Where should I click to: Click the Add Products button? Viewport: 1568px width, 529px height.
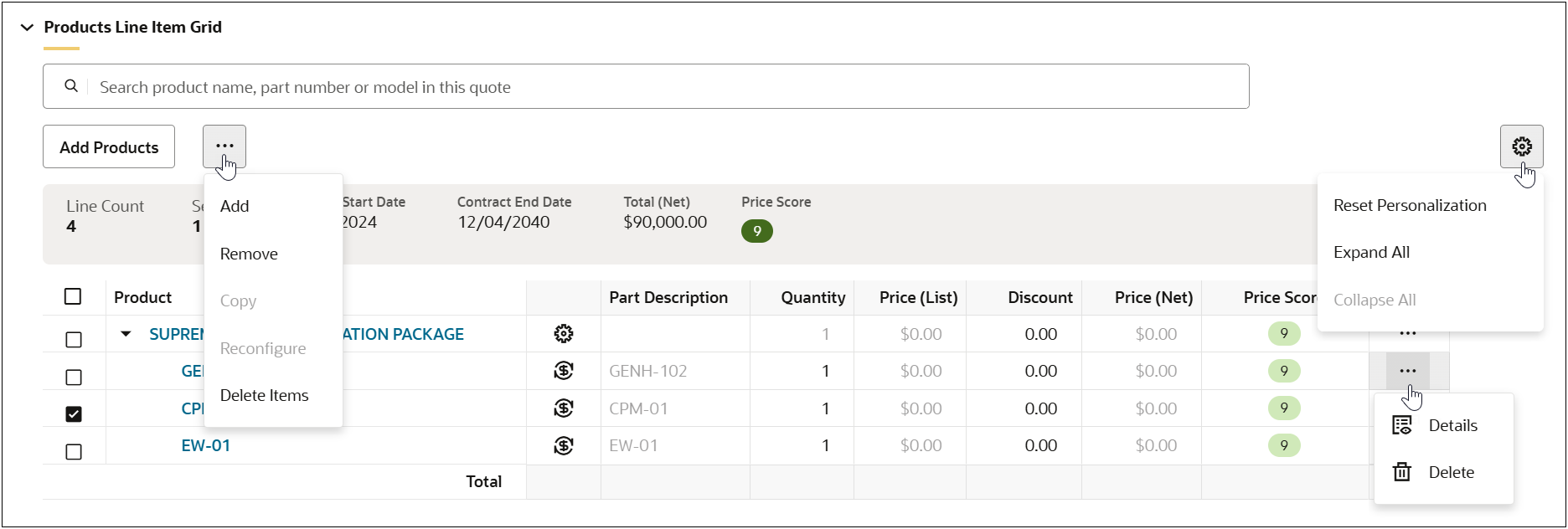(x=109, y=147)
